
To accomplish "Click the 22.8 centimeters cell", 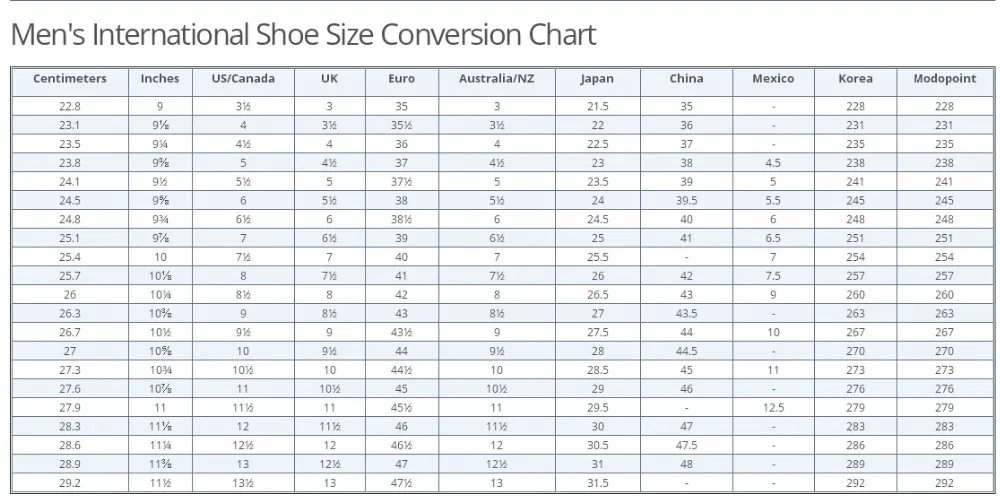I will 70,106.
